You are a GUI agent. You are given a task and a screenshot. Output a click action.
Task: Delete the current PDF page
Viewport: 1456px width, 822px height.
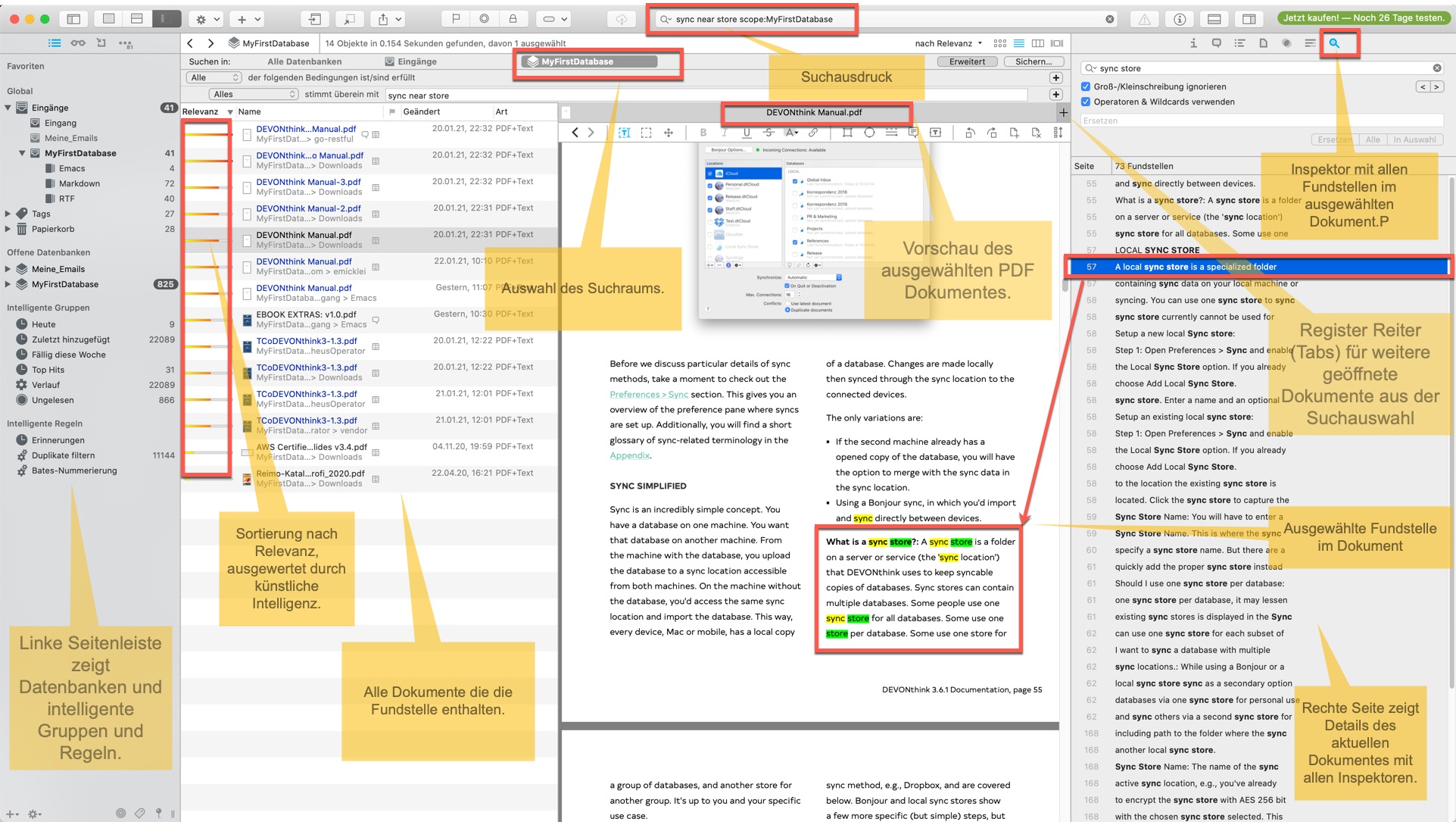[x=1037, y=133]
